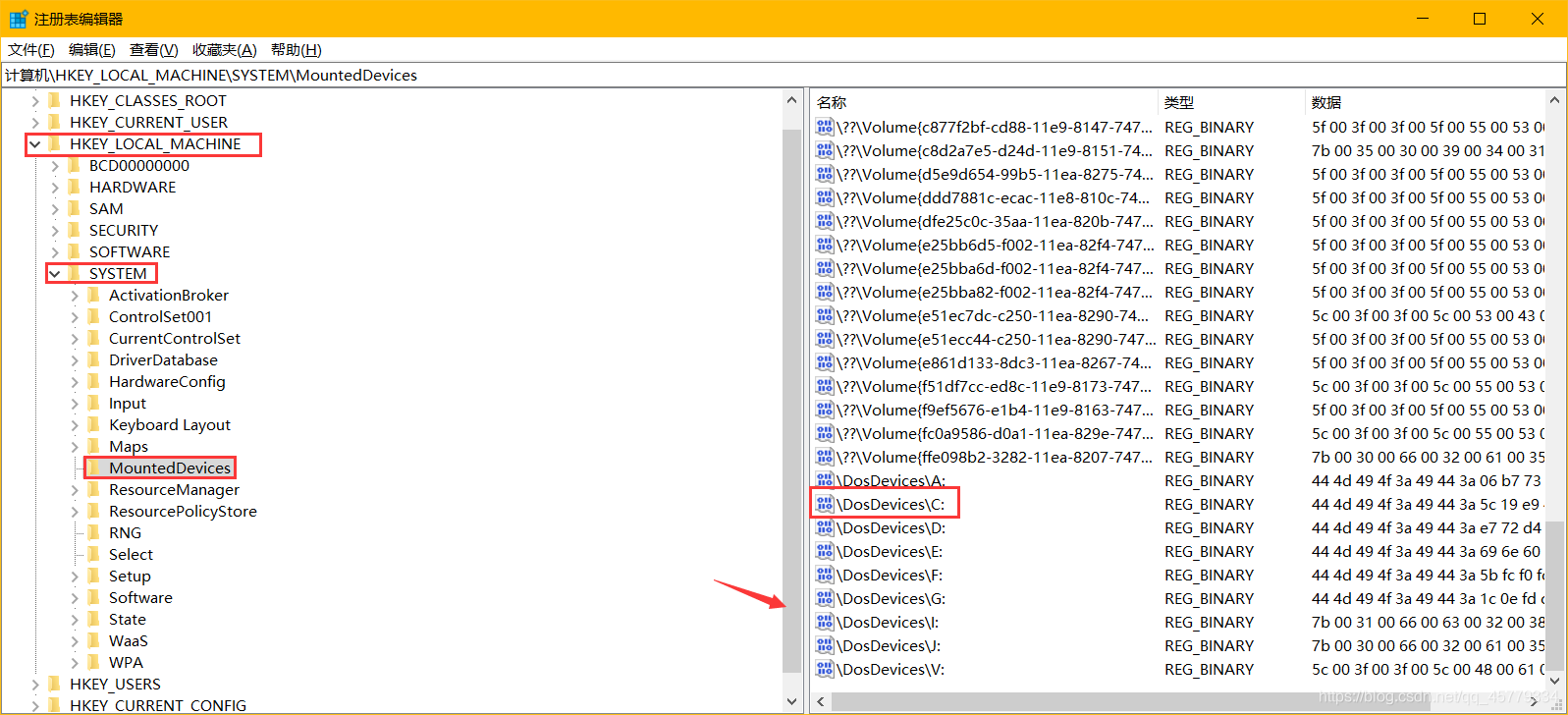1568x715 pixels.
Task: Expand the CurrentControlSet key
Action: (x=75, y=338)
